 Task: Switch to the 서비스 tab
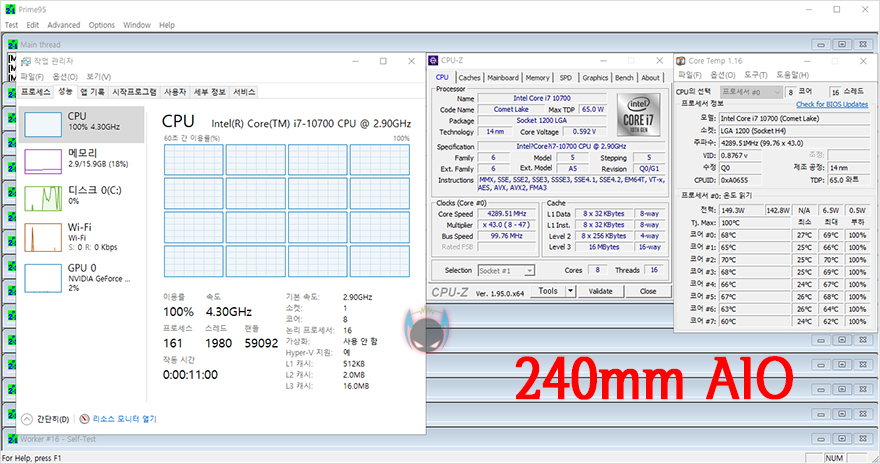[244, 92]
